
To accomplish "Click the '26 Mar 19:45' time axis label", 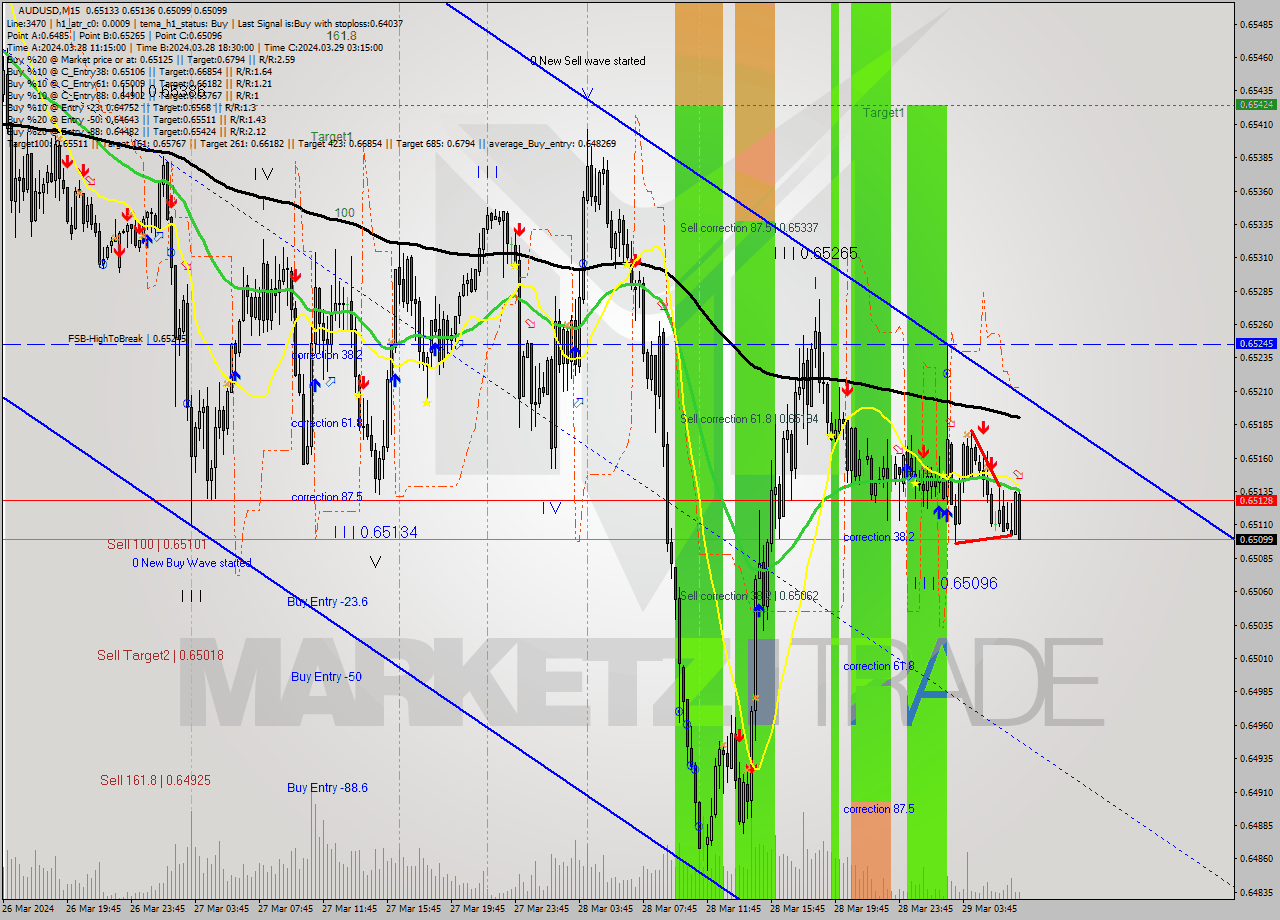I will 94,909.
